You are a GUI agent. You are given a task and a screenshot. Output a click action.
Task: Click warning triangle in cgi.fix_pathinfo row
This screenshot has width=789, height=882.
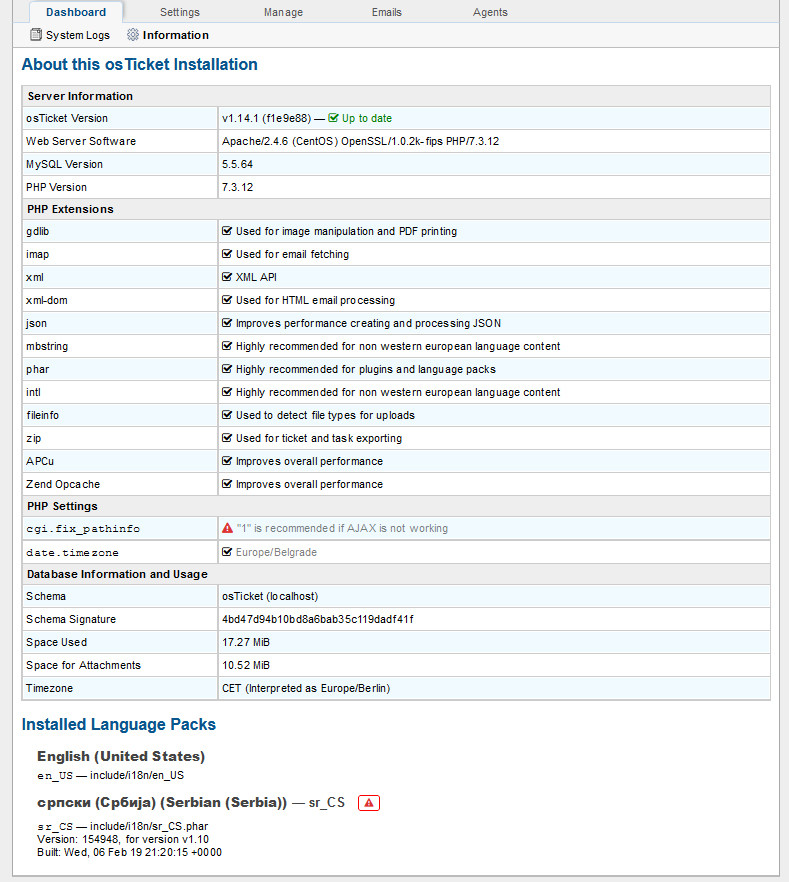pos(227,528)
